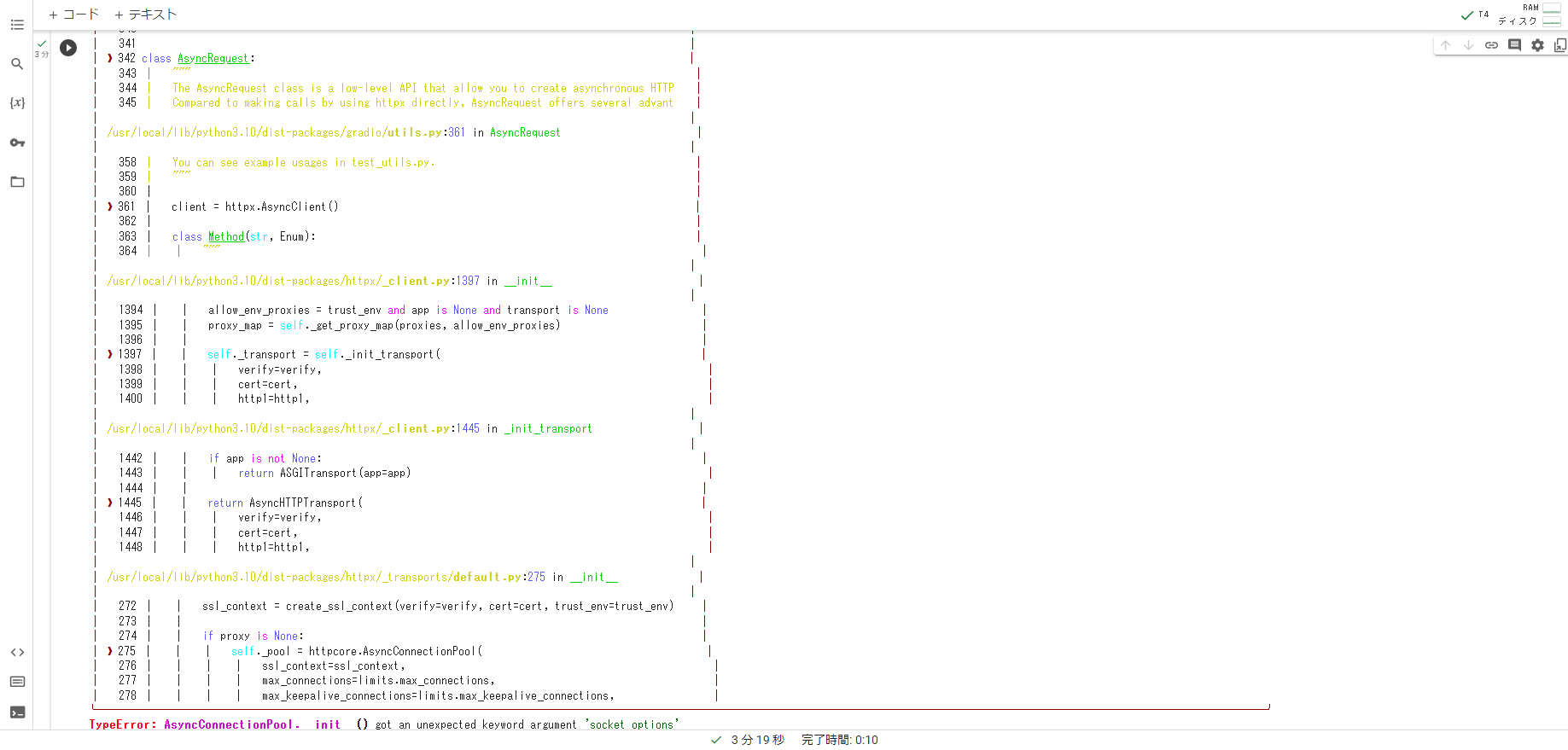The image size is (1568, 750).
Task: Open the table of contents panel
Action: 17,25
